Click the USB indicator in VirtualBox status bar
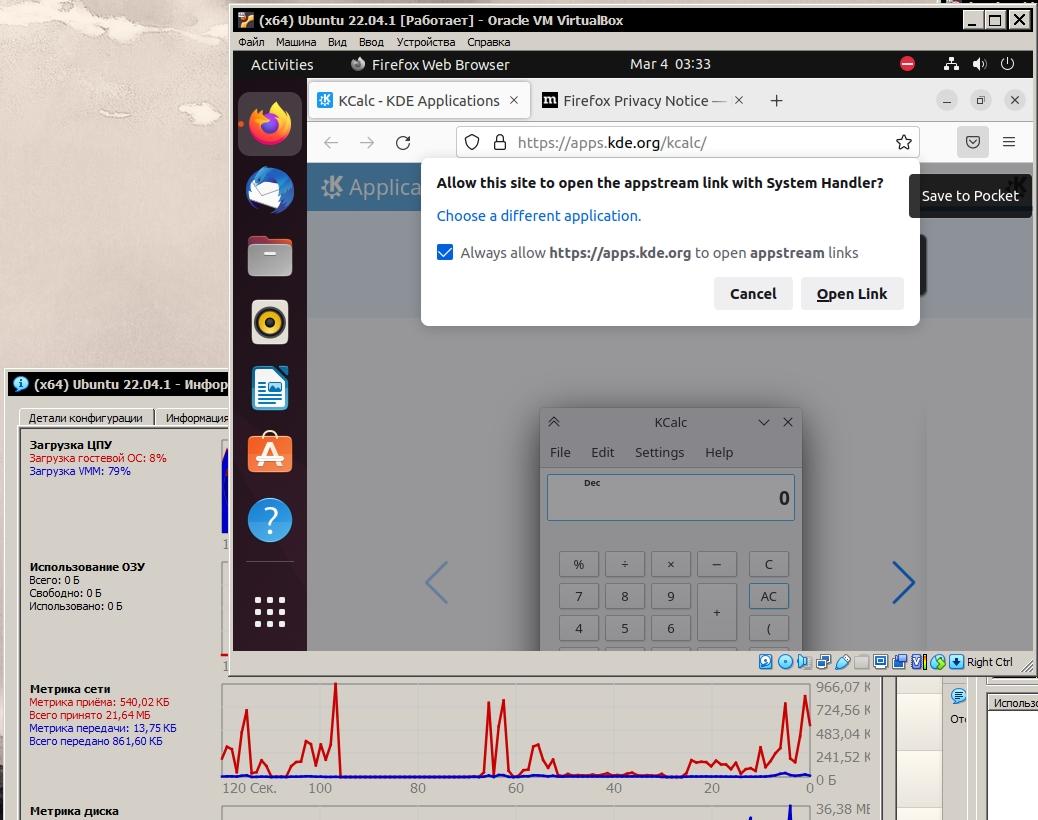The width and height of the screenshot is (1038, 820). click(843, 662)
